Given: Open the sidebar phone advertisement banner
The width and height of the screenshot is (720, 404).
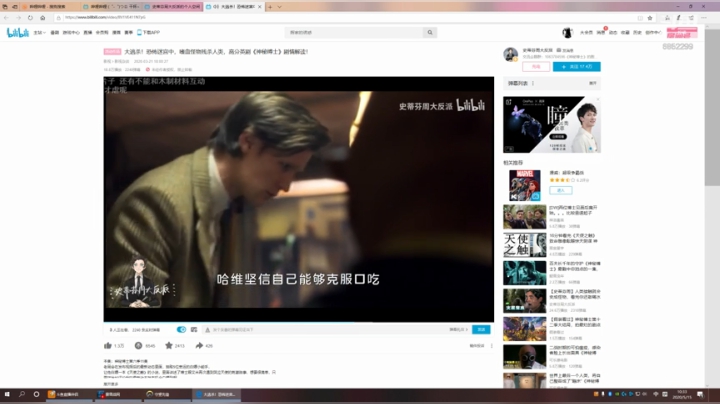Looking at the screenshot, I should [552, 124].
